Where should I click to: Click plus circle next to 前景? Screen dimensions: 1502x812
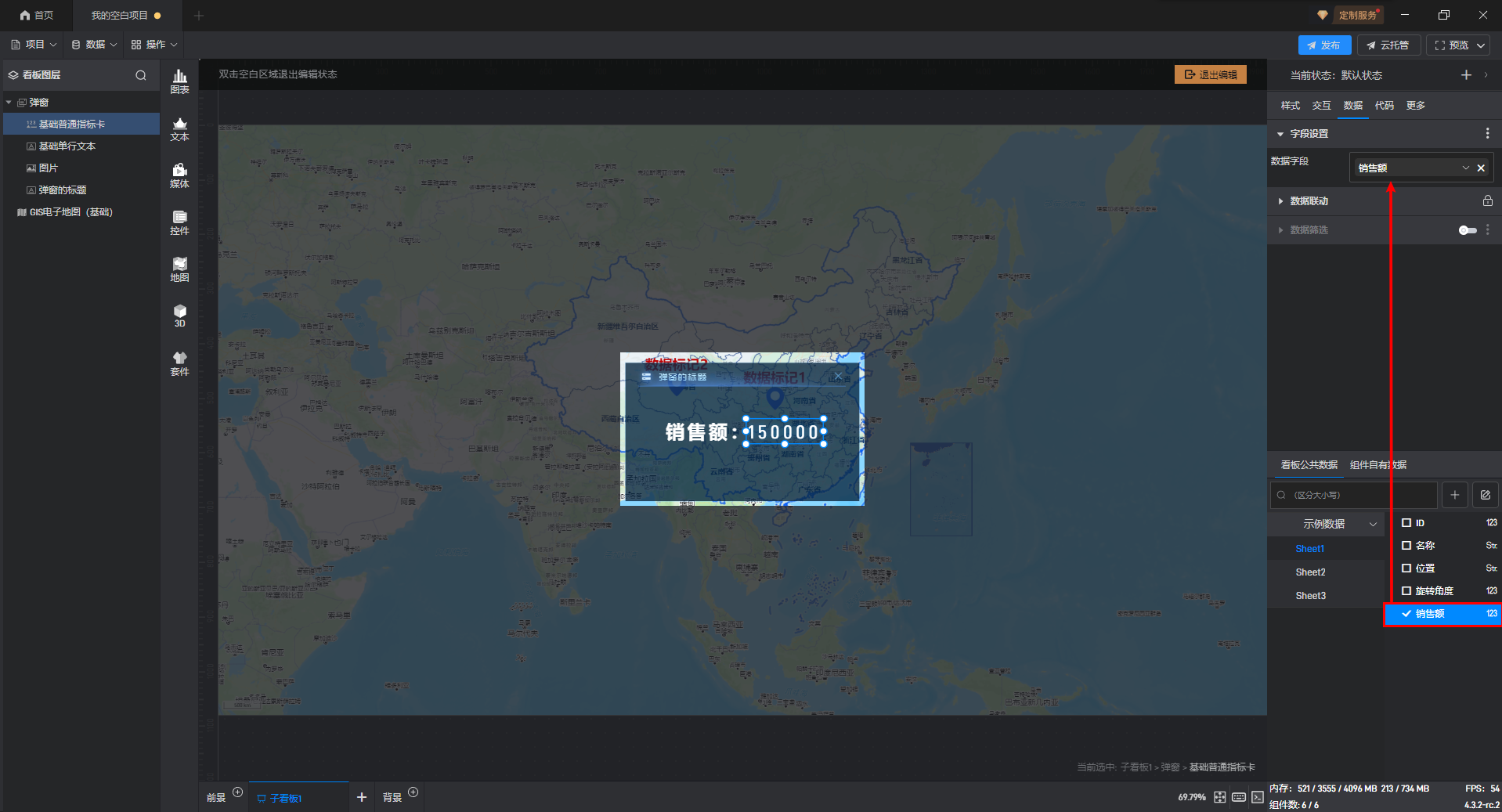238,792
